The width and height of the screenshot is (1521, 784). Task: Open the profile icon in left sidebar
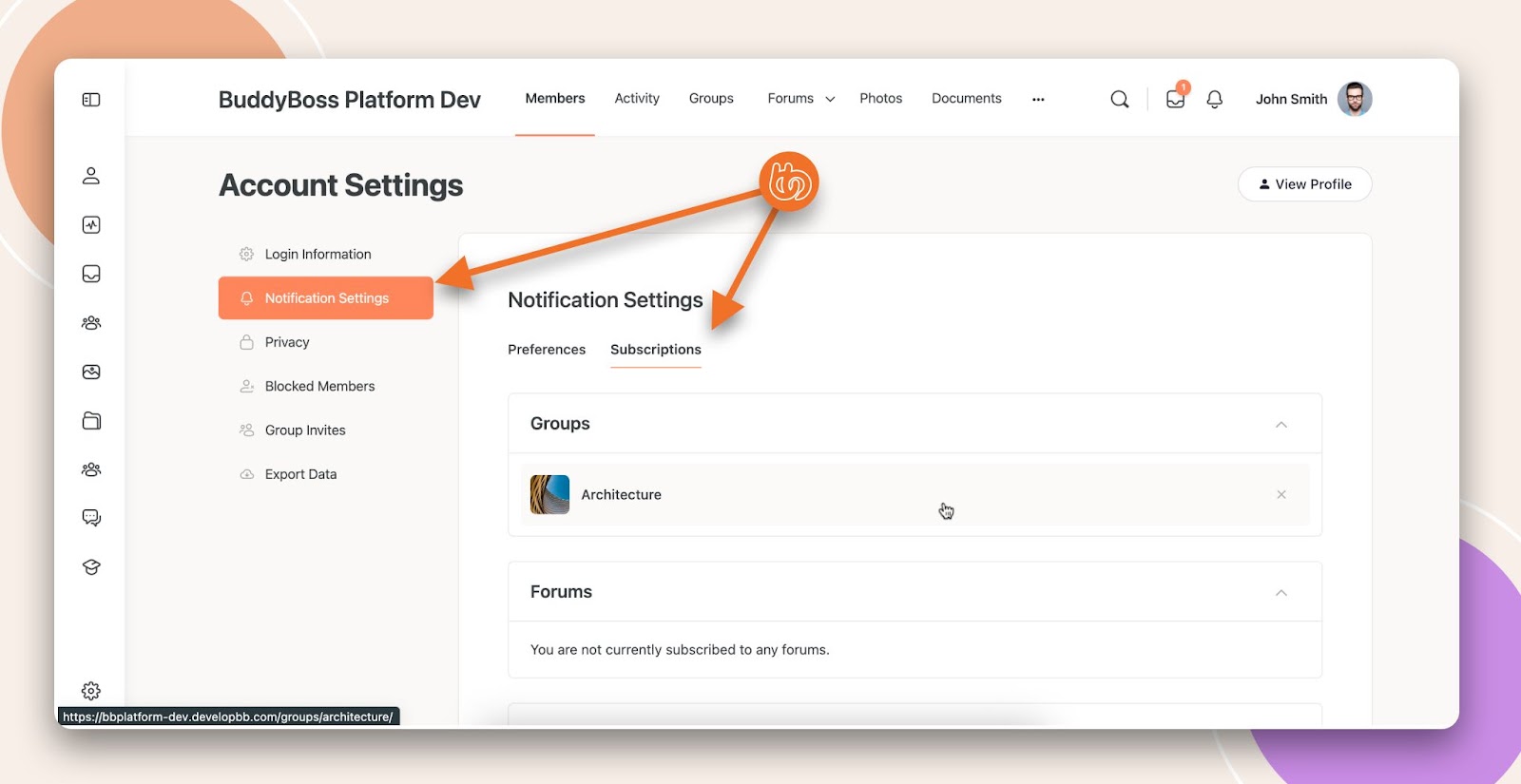[91, 176]
